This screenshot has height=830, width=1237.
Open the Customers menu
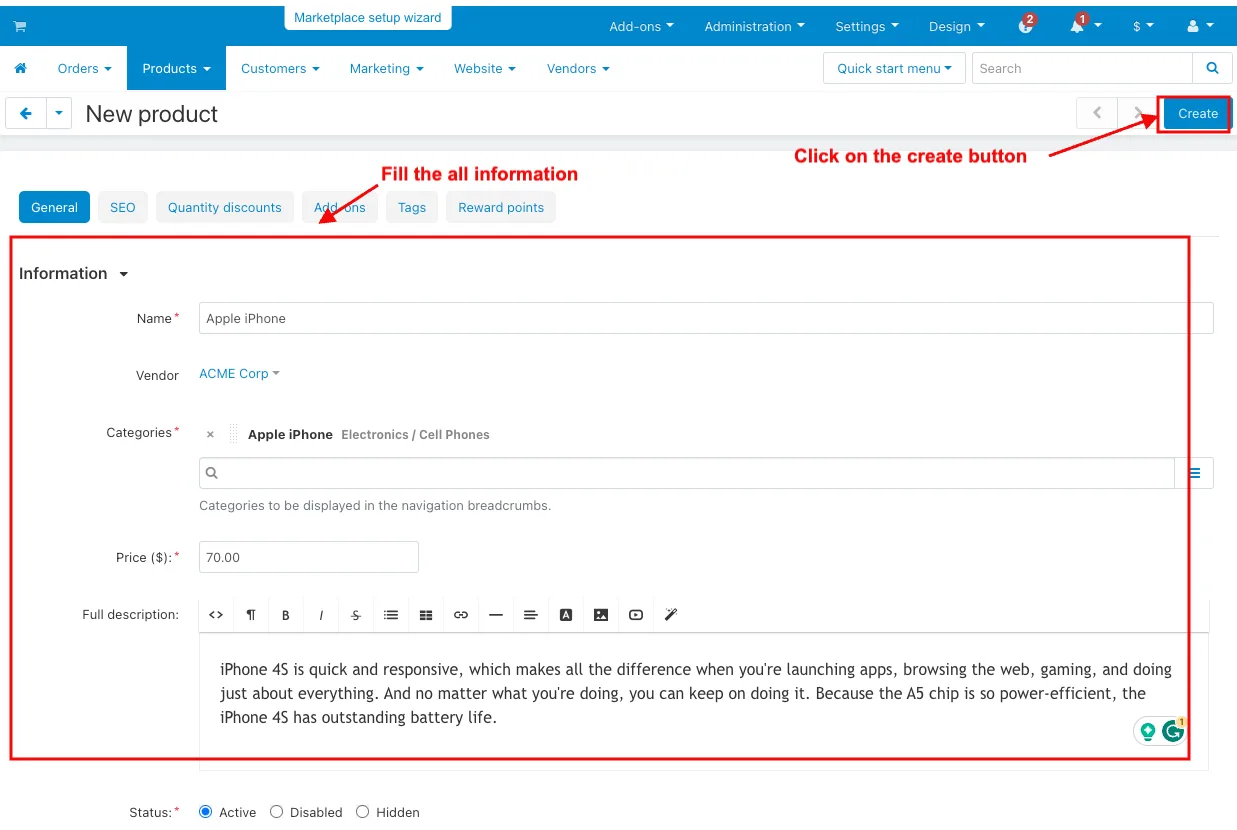coord(280,68)
